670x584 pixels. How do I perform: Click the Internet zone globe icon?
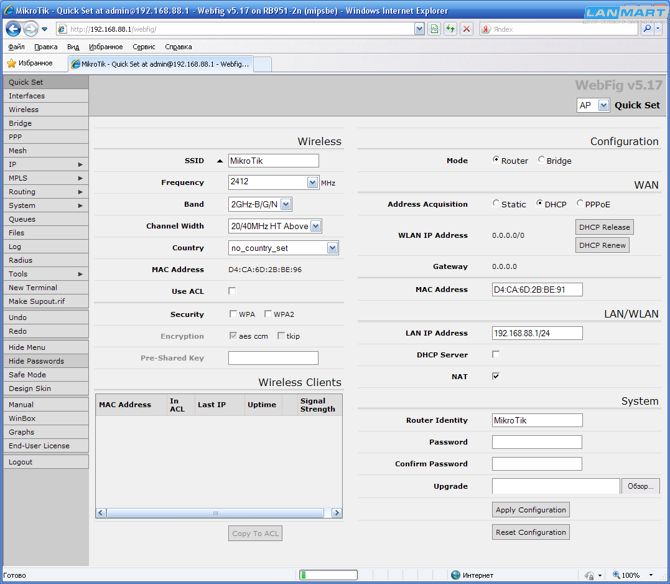coord(455,575)
